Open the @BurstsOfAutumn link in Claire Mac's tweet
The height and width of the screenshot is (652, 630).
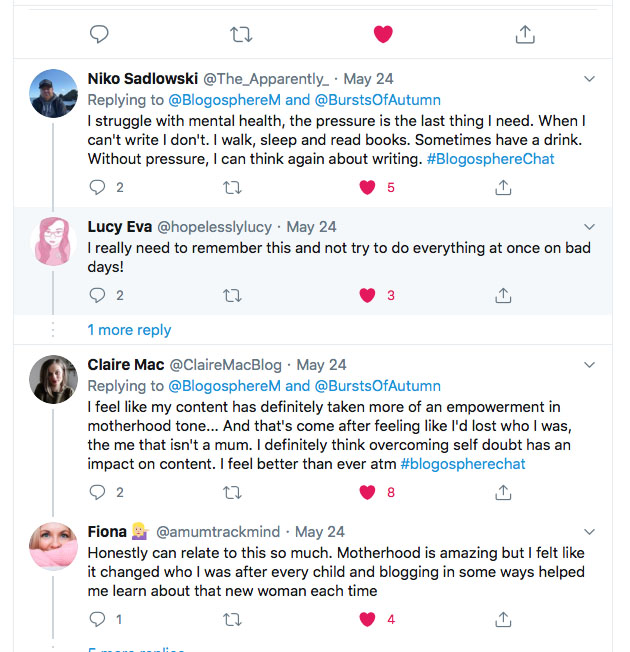coord(377,386)
